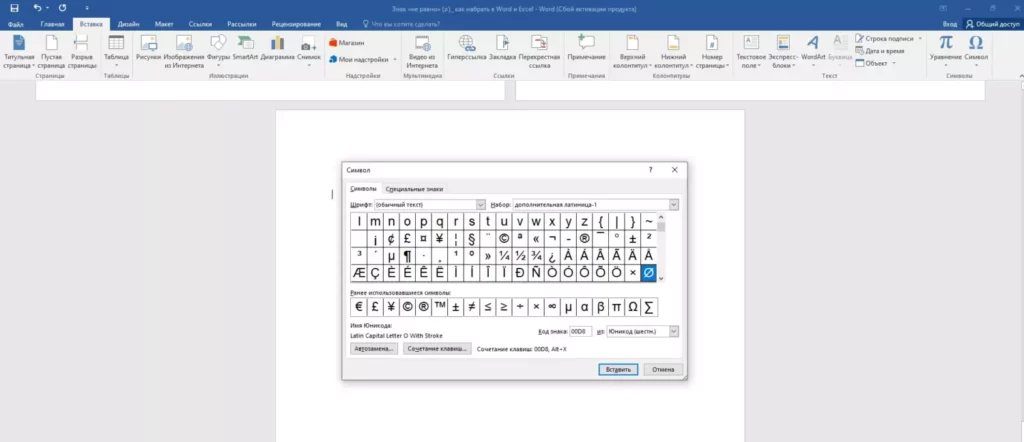The height and width of the screenshot is (442, 1024).
Task: Click the Вставить button in Символ dialog
Action: click(618, 370)
